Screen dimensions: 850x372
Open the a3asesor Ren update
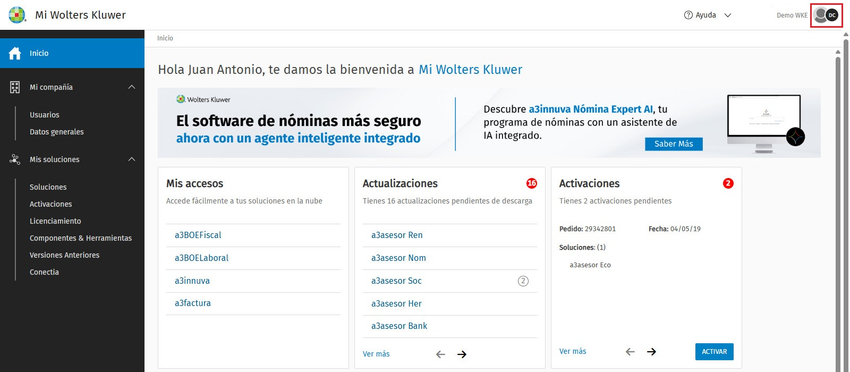coord(397,235)
